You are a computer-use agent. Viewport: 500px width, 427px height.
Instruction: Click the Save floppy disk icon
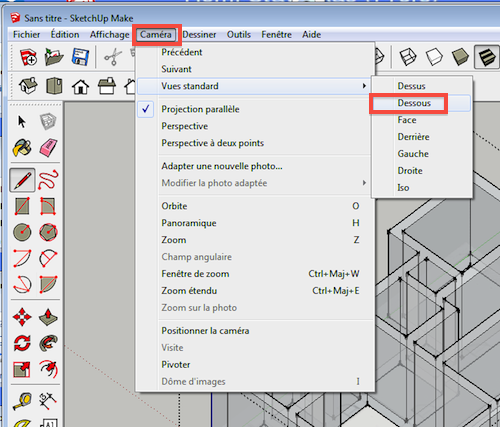pyautogui.click(x=80, y=57)
